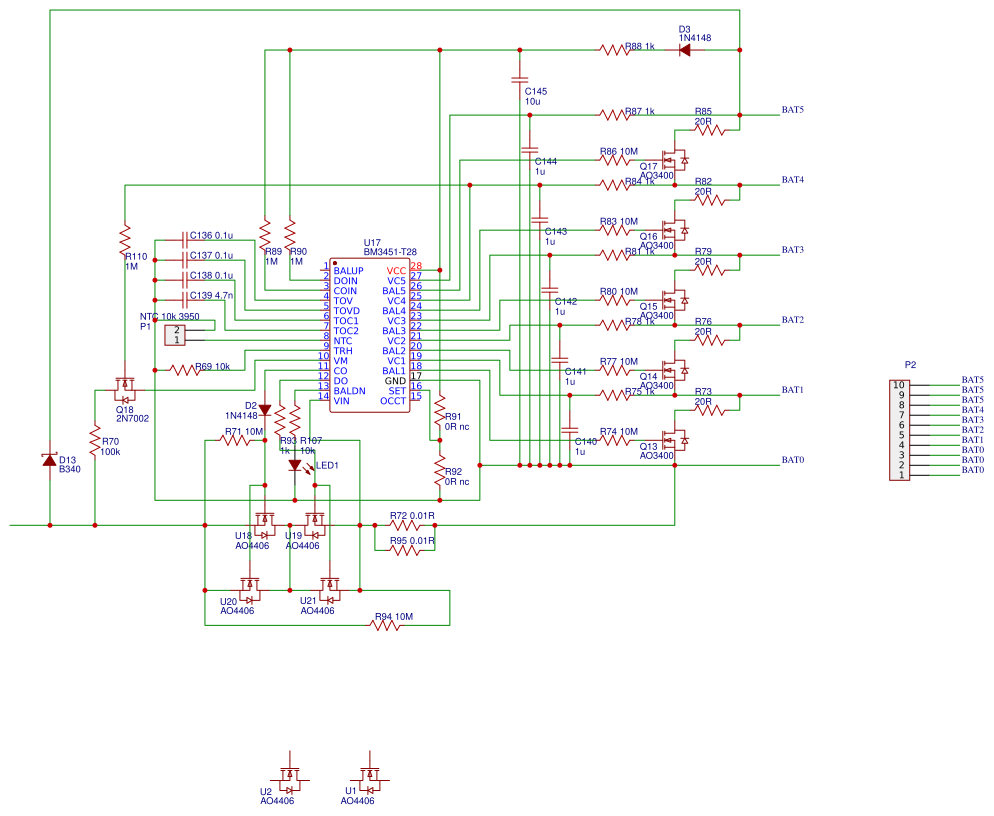Select the BAT4 label at P2 pin 7
This screenshot has height=816, width=994.
click(972, 410)
